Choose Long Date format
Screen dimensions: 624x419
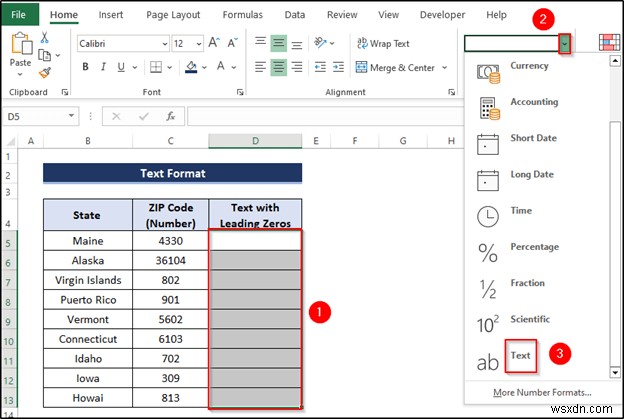point(536,180)
